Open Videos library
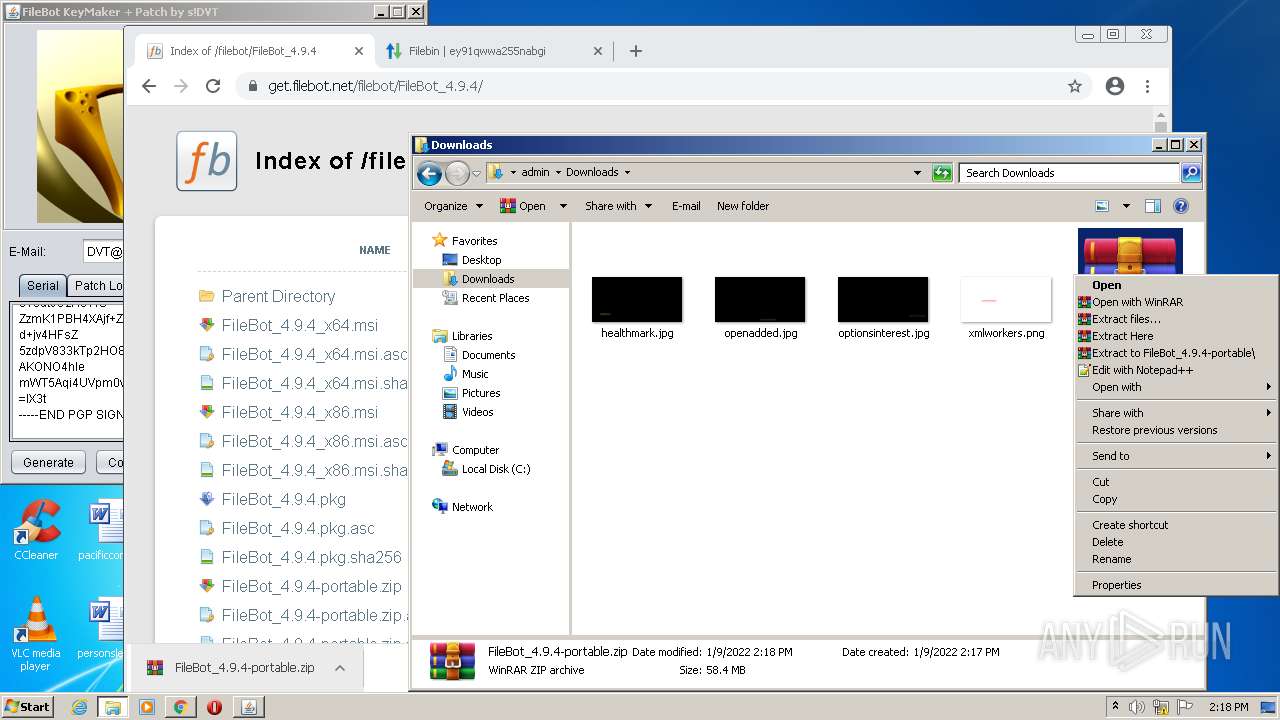The width and height of the screenshot is (1280, 720). (x=477, y=412)
